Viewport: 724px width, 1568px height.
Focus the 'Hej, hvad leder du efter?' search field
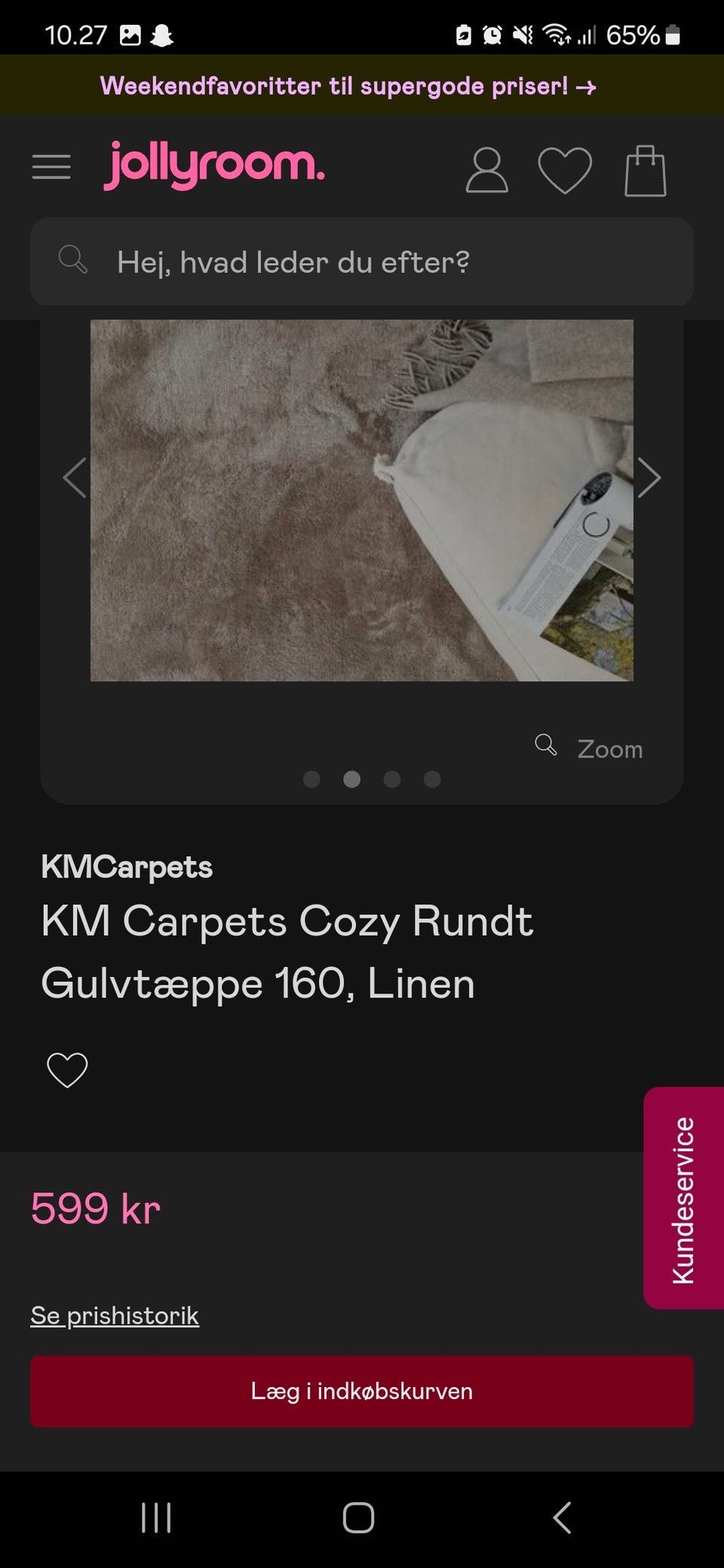pos(362,262)
